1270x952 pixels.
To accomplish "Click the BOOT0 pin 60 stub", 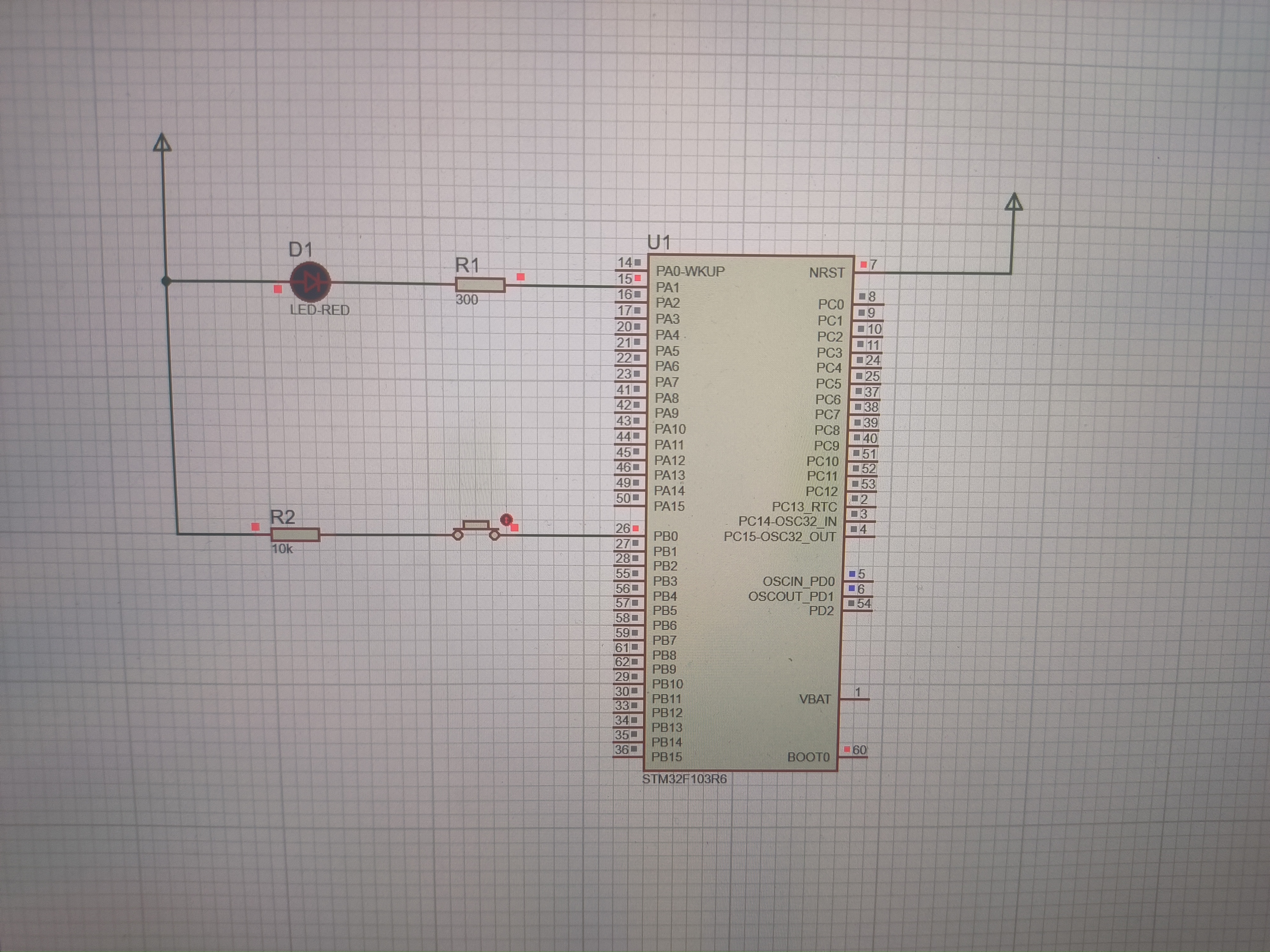I will click(854, 756).
